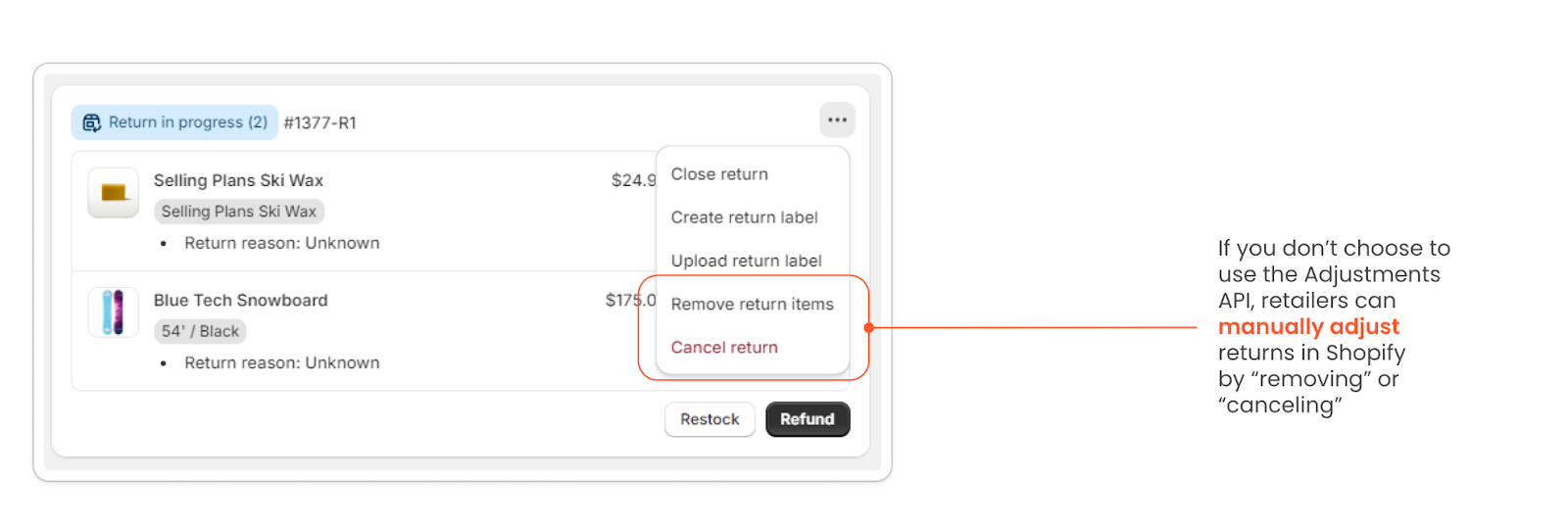Screen dimensions: 1568x527
Task: Open the Blue Tech Snowboard title link
Action: click(240, 301)
